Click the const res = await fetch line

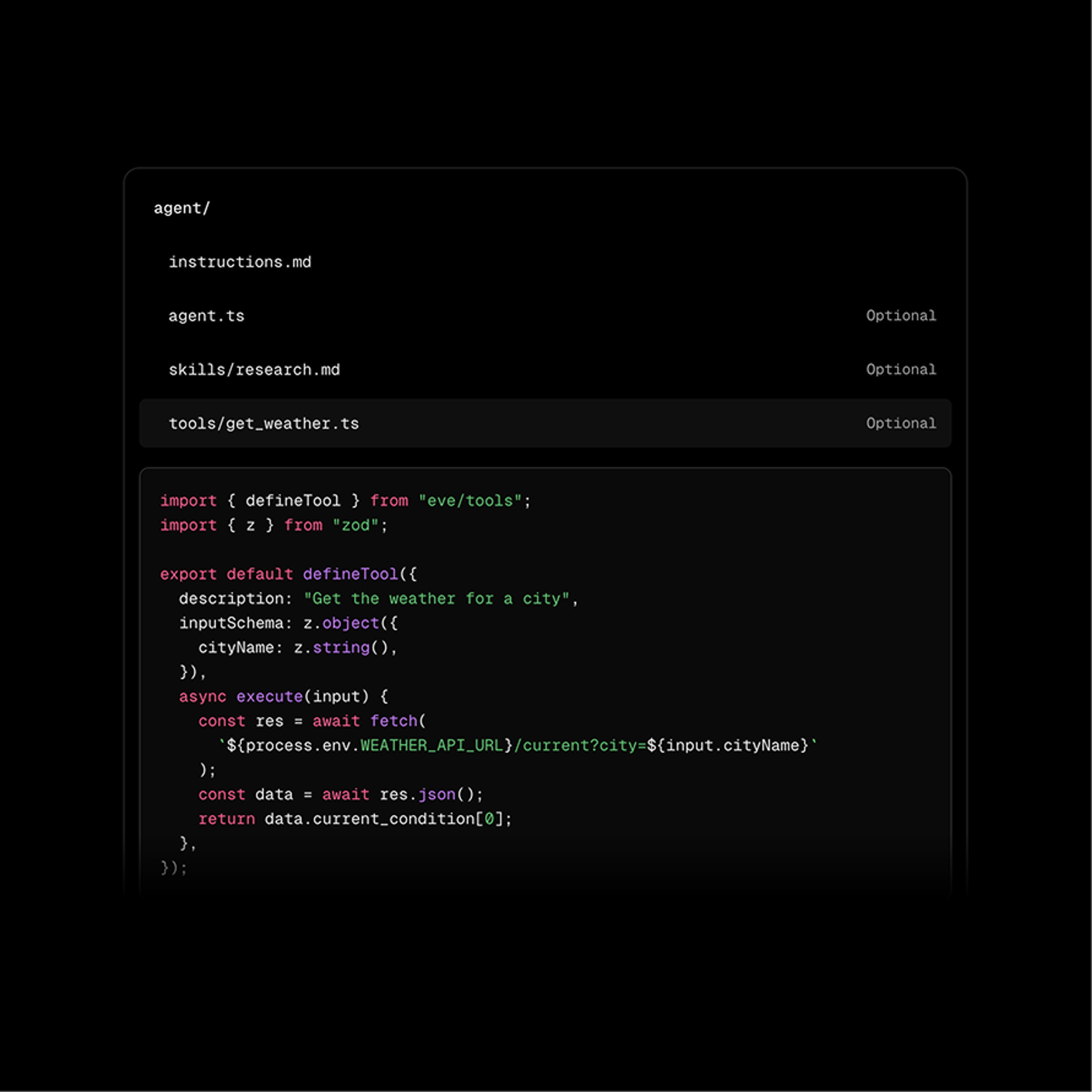pyautogui.click(x=312, y=721)
